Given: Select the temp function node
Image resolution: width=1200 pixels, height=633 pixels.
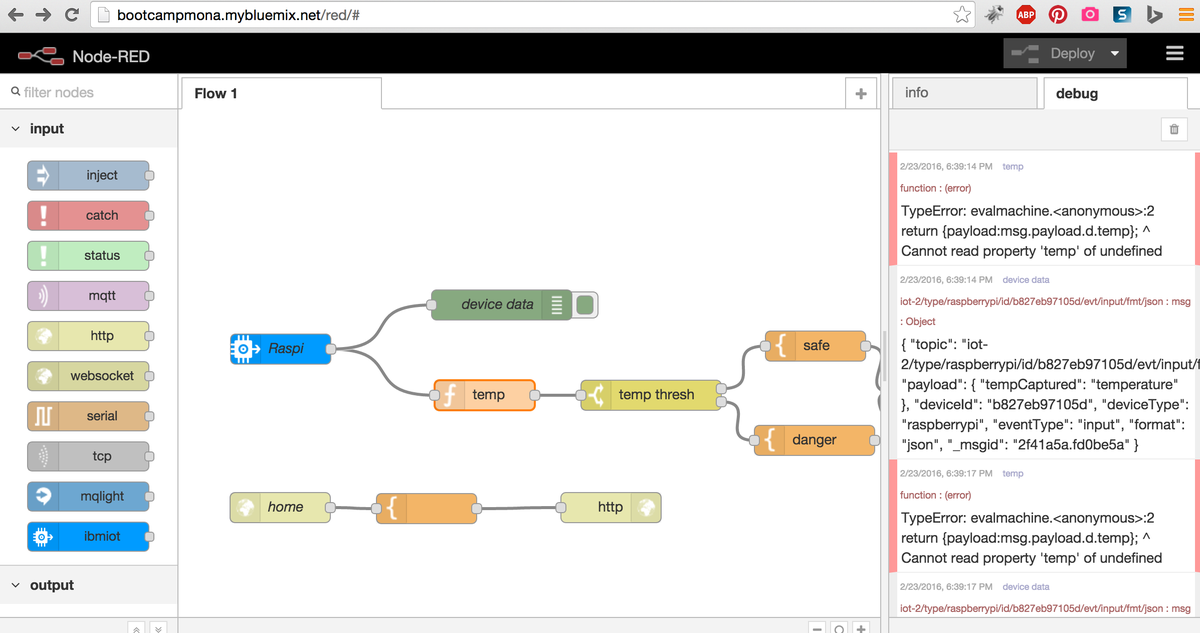Looking at the screenshot, I should pos(485,395).
